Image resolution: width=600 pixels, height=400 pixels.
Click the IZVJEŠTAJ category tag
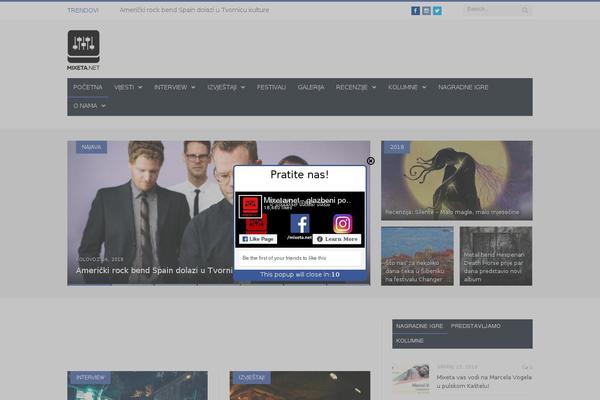coord(251,377)
